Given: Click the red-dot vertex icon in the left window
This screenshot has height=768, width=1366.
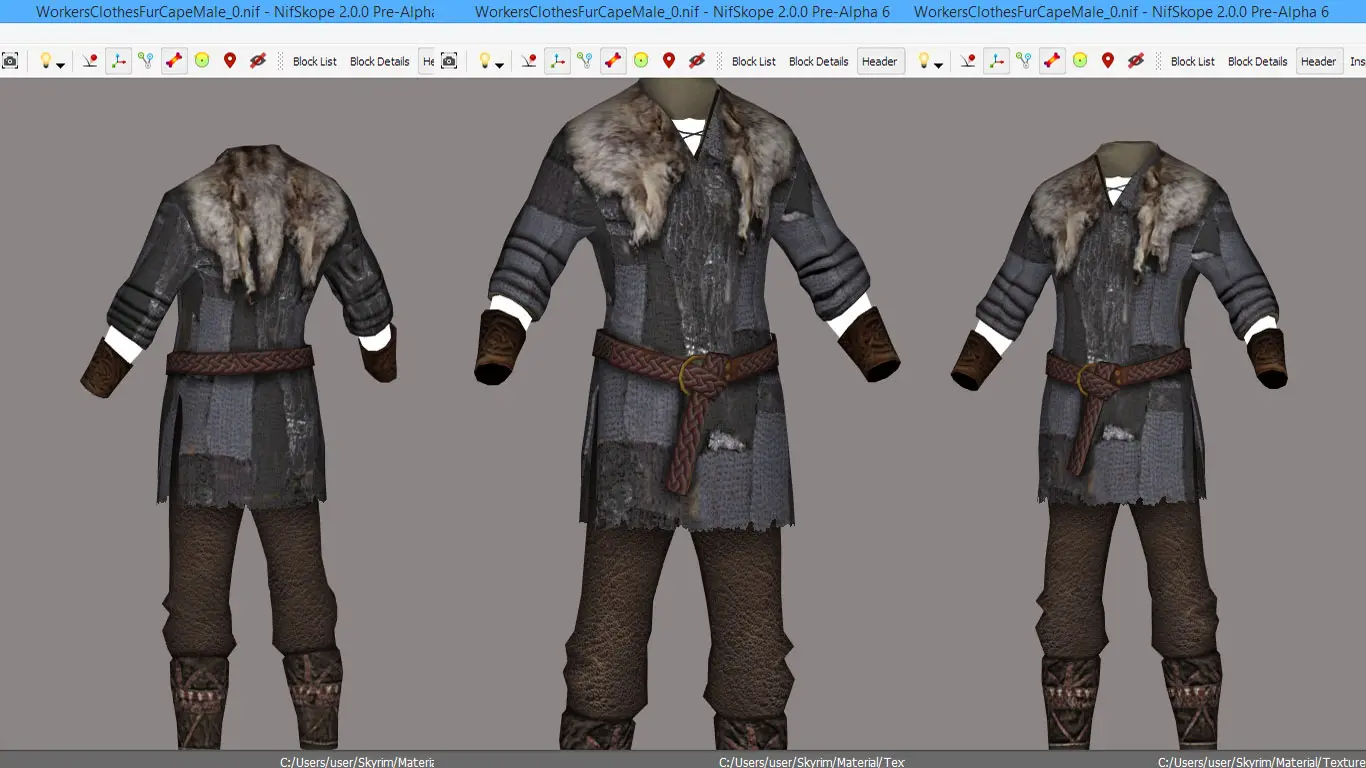Looking at the screenshot, I should click(90, 61).
